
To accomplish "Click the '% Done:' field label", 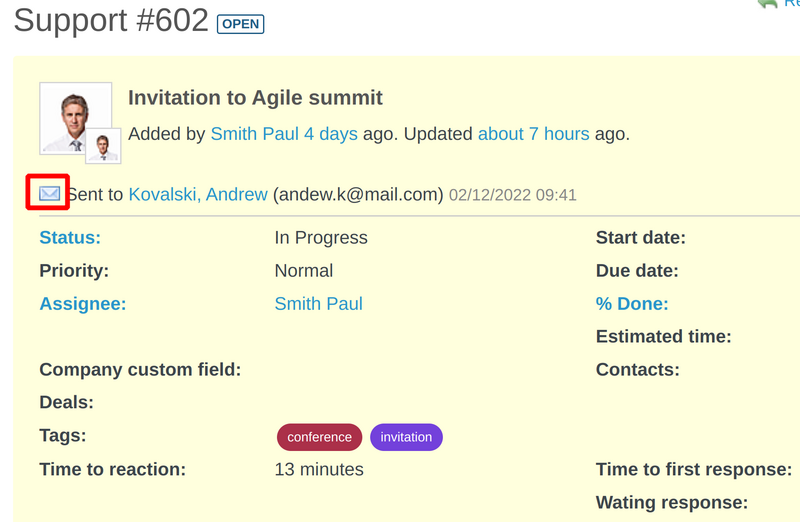I will point(632,304).
